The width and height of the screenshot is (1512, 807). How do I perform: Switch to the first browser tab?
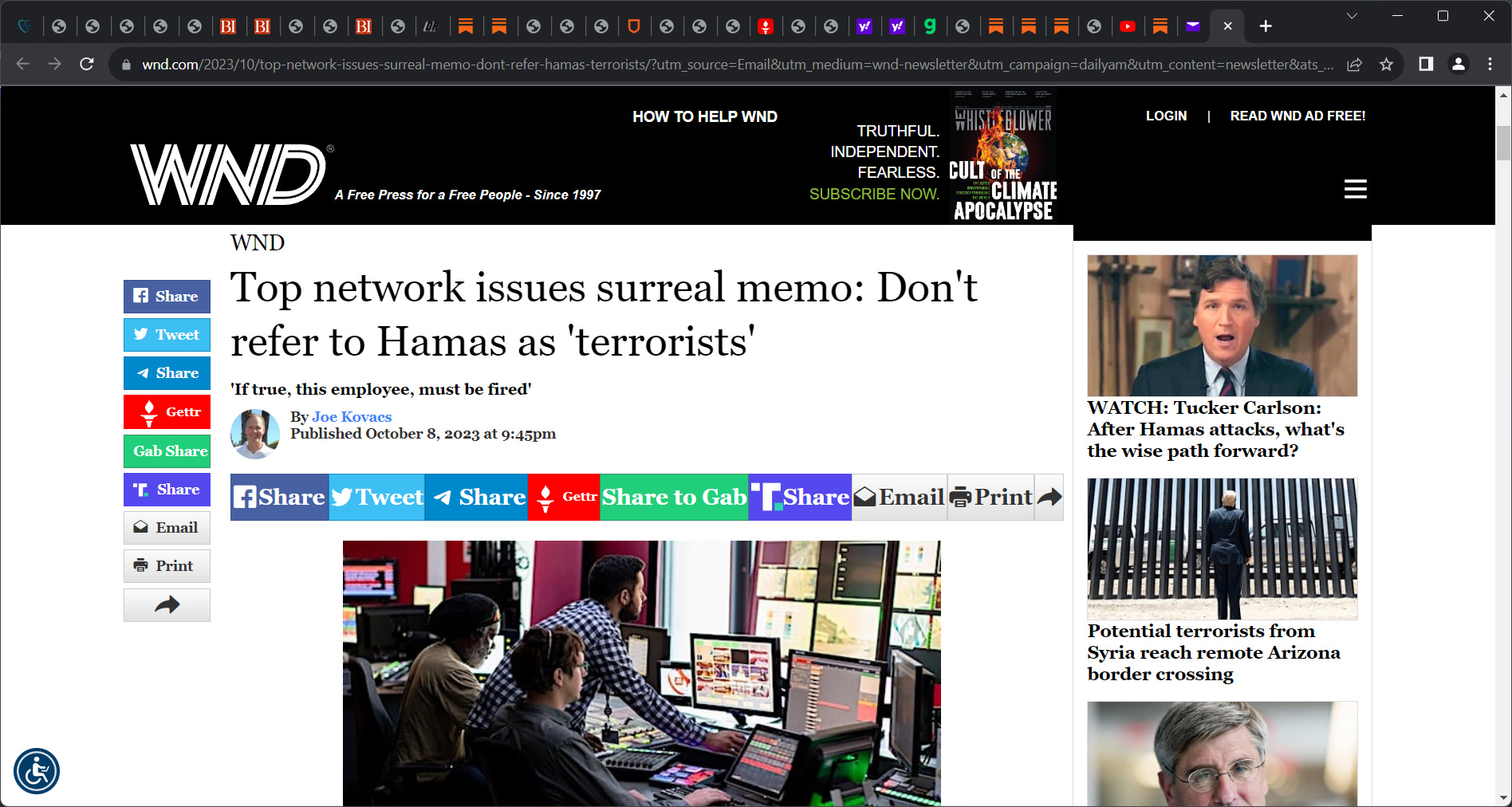(25, 26)
